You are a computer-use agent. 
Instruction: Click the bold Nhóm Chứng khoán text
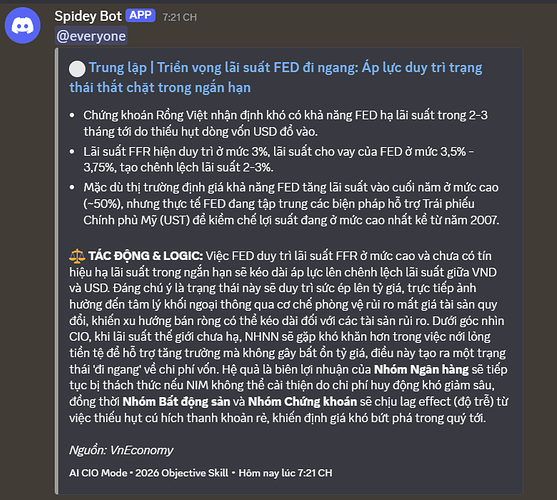302,402
